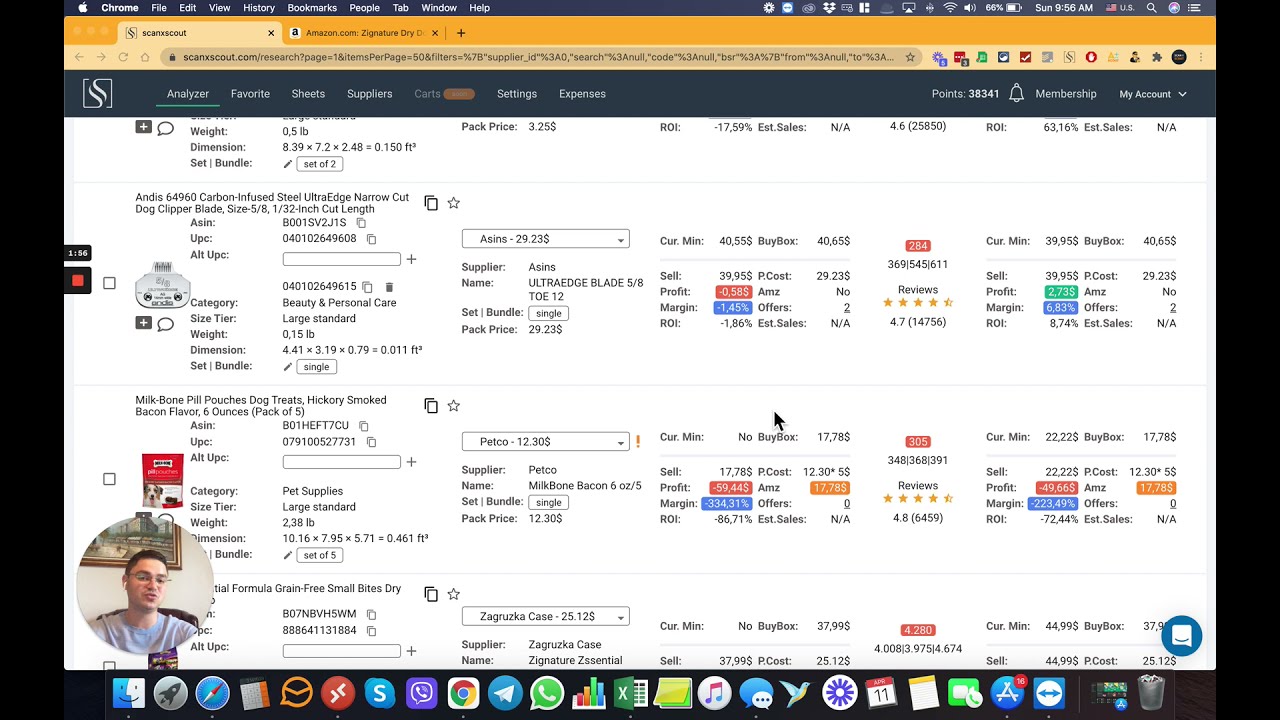The width and height of the screenshot is (1280, 720).
Task: Copy the Zignature Grain-Free product title
Action: (431, 594)
